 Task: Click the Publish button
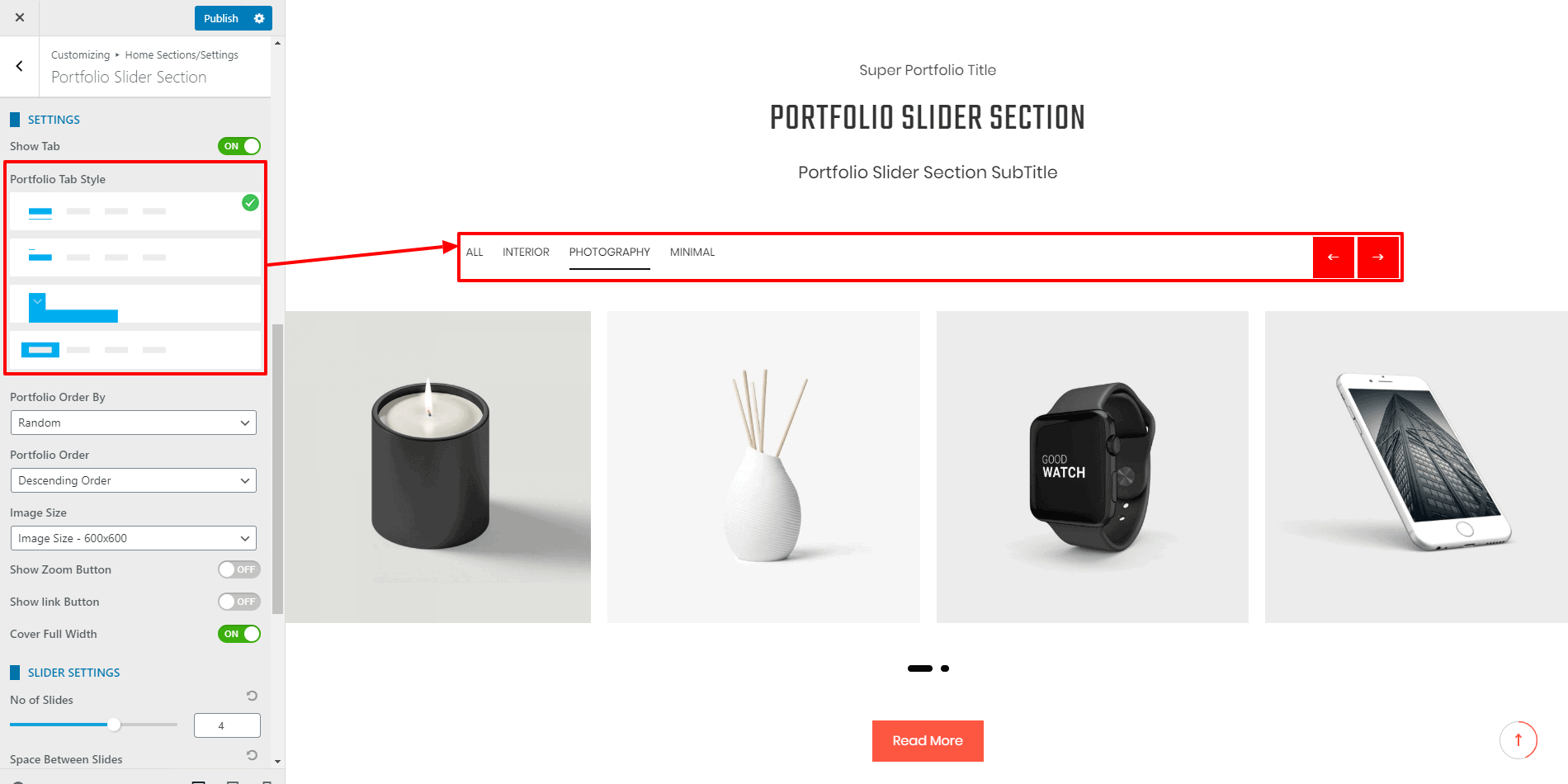click(221, 18)
